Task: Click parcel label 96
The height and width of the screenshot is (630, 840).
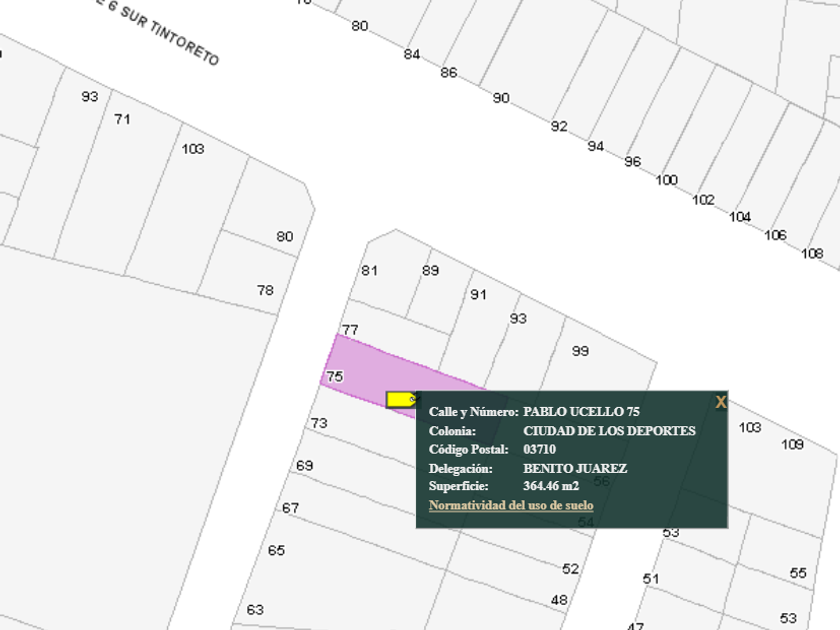Action: tap(632, 161)
